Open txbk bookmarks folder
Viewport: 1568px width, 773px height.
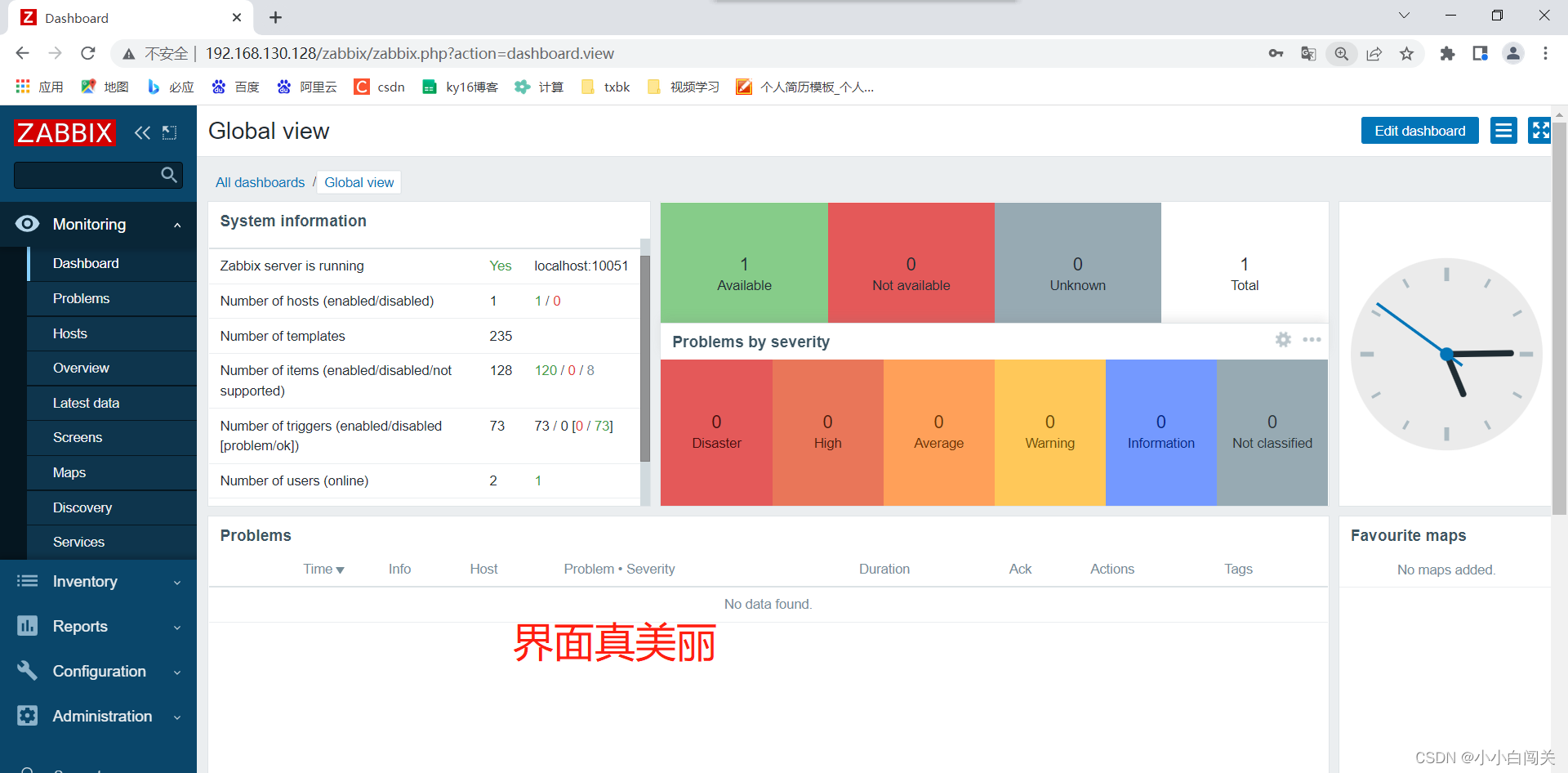pos(605,87)
